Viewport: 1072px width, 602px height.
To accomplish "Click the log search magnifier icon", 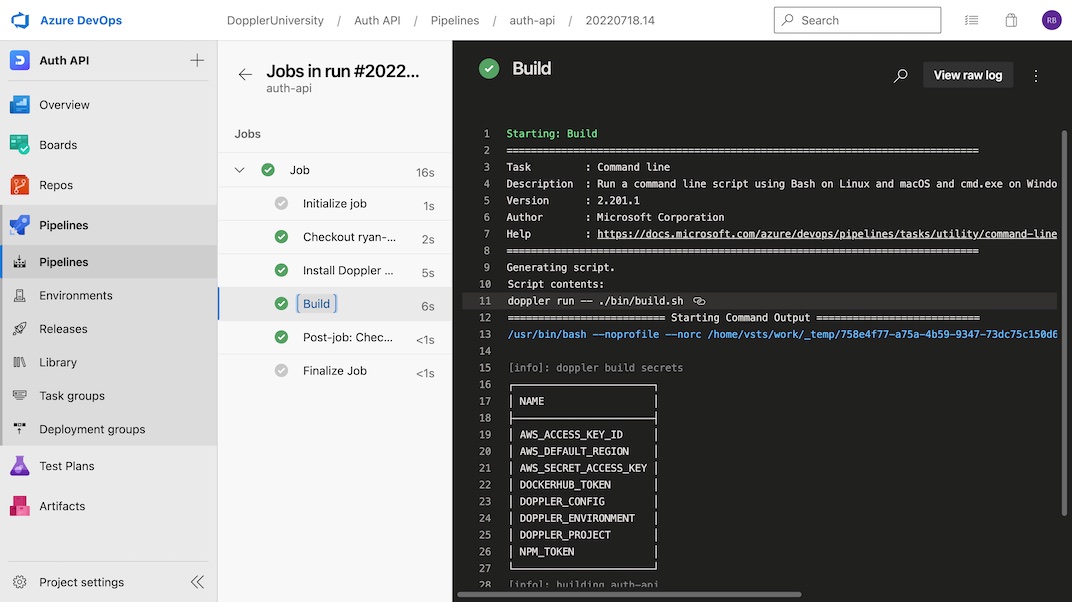I will pyautogui.click(x=900, y=75).
